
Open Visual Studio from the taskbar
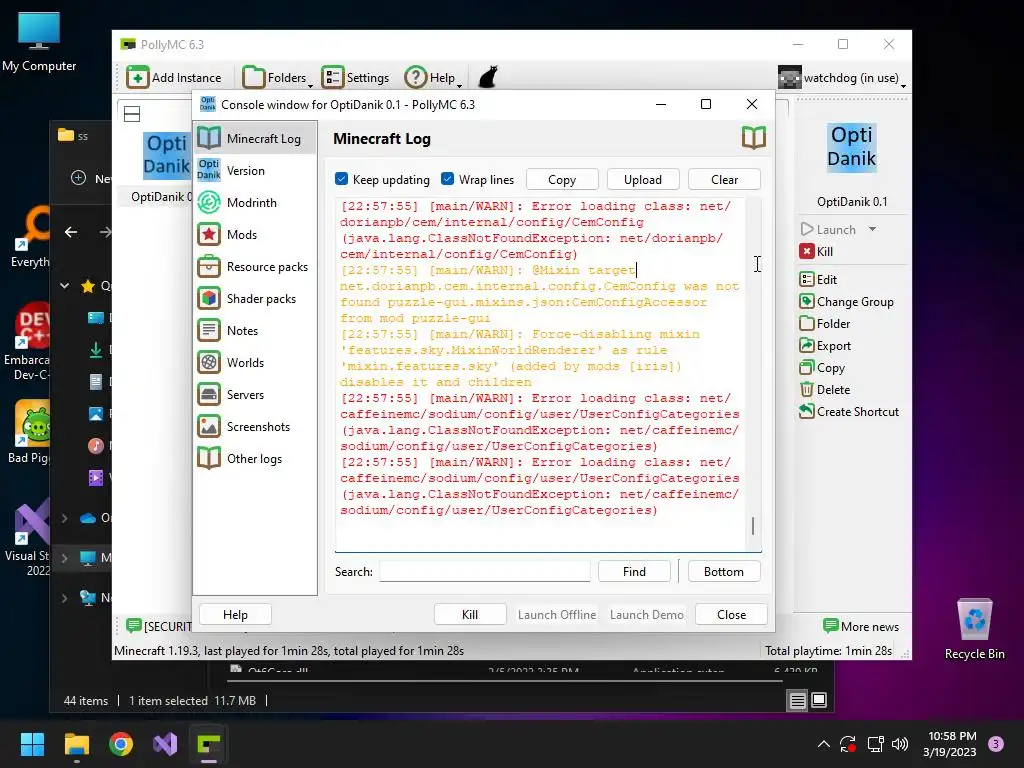click(165, 744)
